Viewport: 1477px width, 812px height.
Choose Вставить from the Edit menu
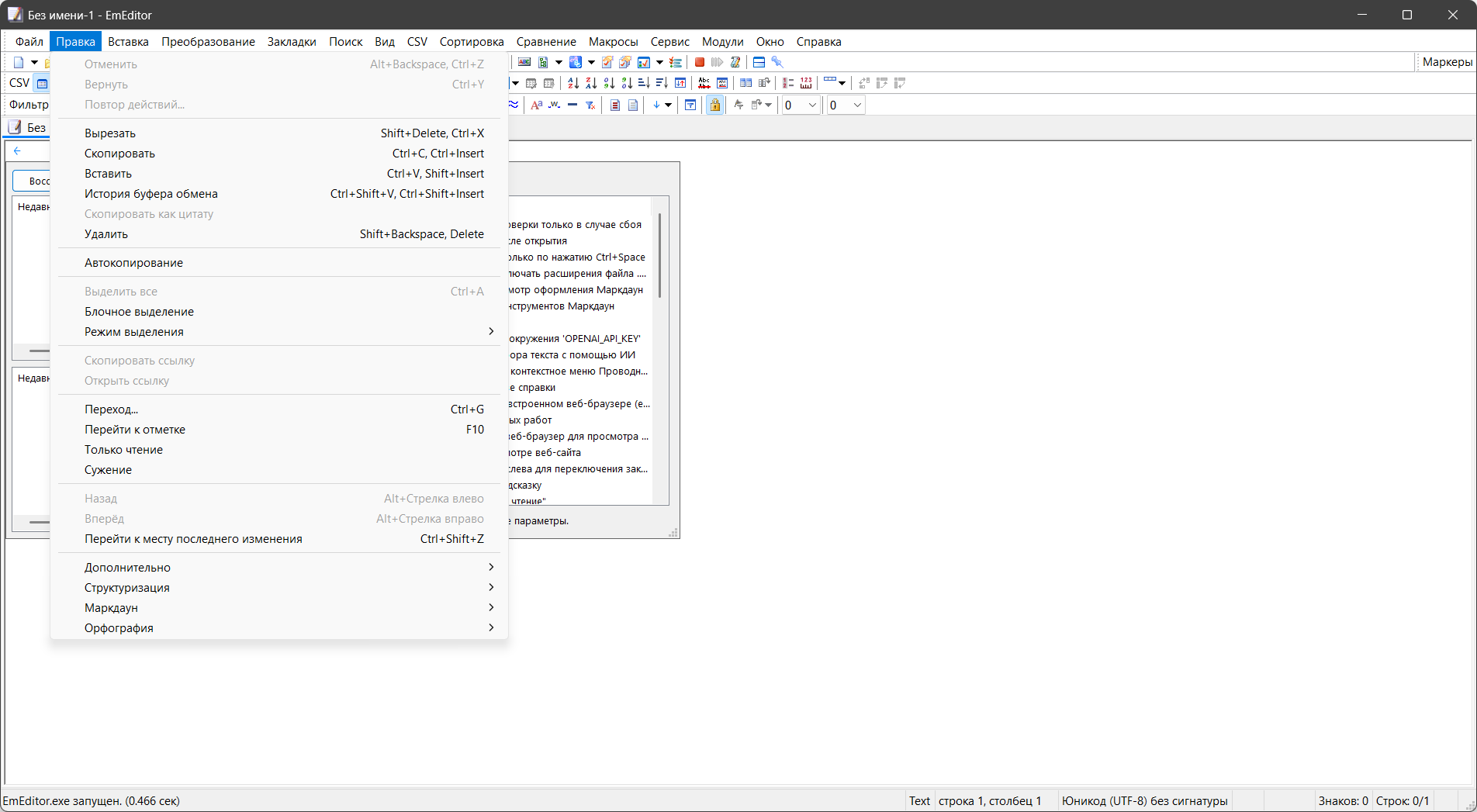(x=279, y=174)
